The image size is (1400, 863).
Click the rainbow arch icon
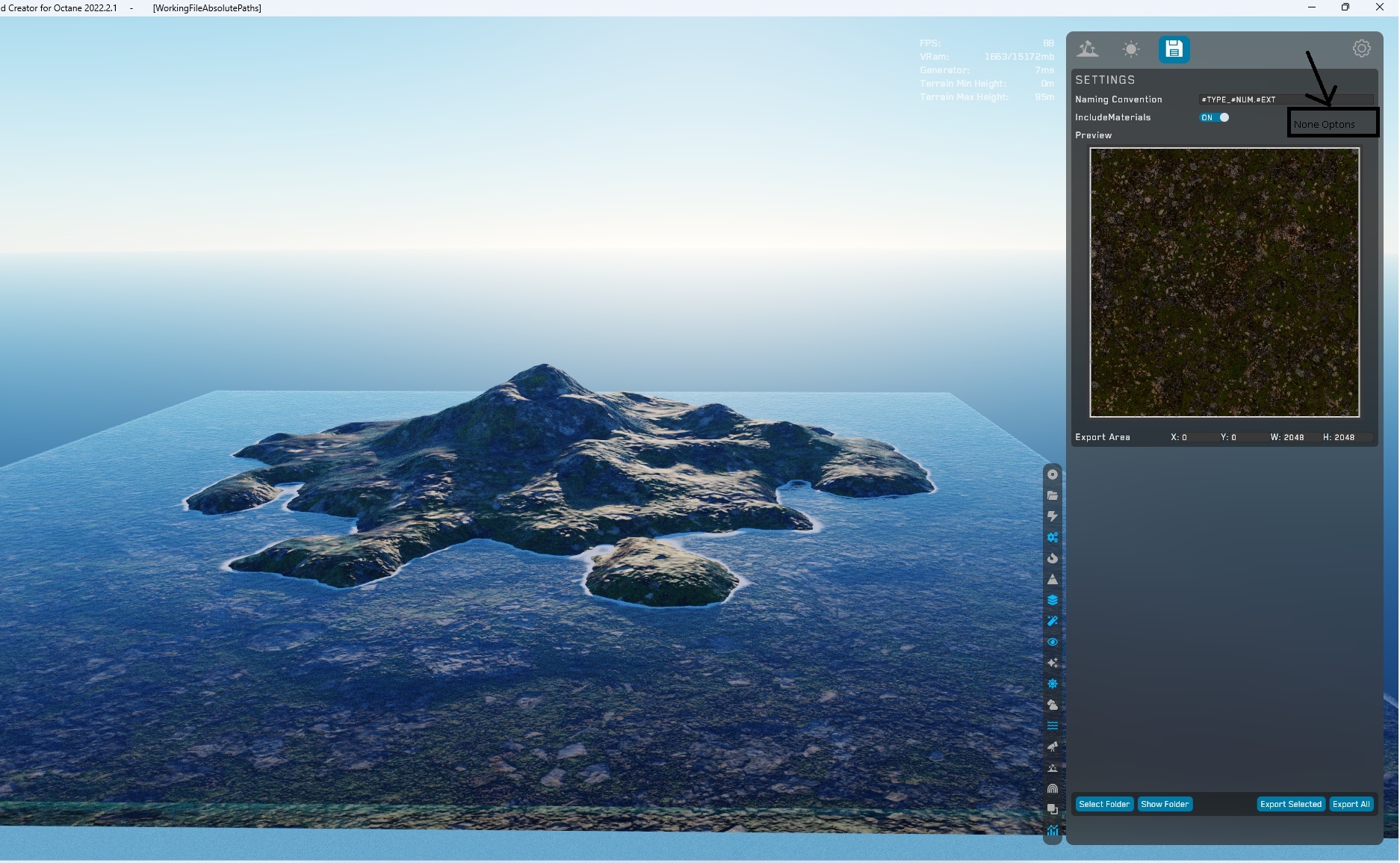[1053, 788]
